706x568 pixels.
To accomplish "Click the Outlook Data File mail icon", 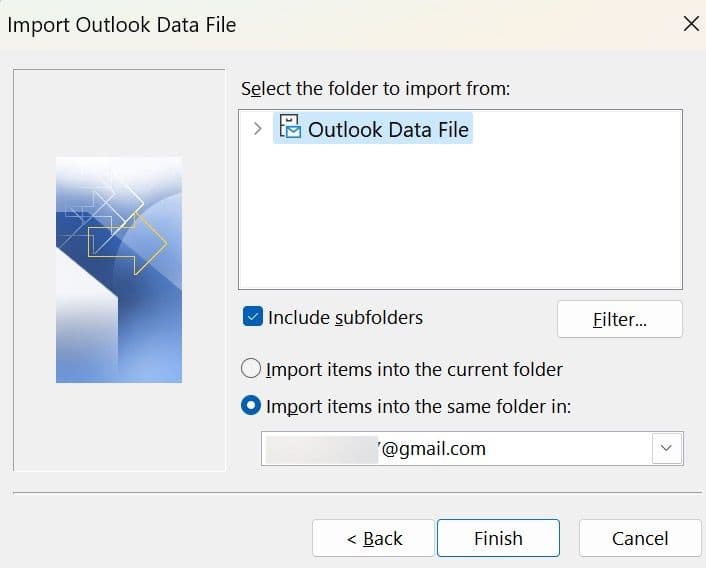I will [x=289, y=128].
